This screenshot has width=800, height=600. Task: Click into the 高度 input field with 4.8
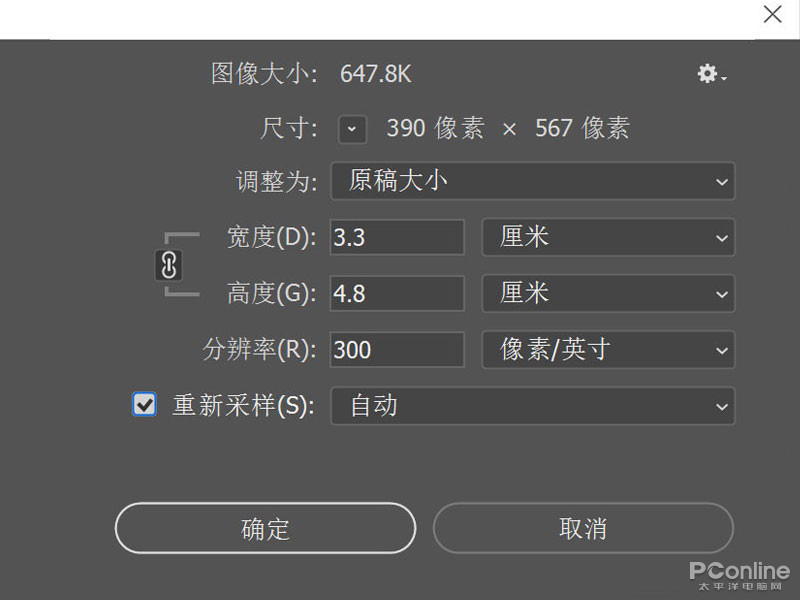tap(397, 293)
